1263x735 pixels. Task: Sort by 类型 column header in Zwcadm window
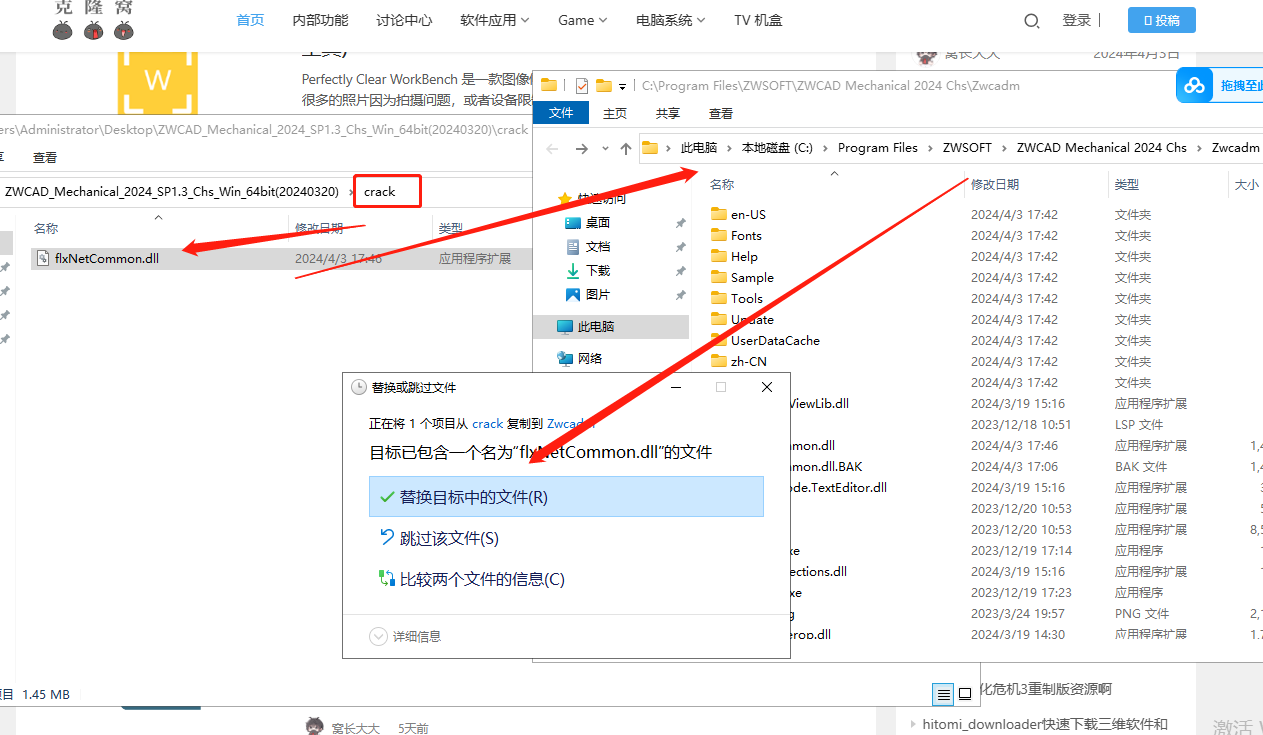pos(1127,185)
